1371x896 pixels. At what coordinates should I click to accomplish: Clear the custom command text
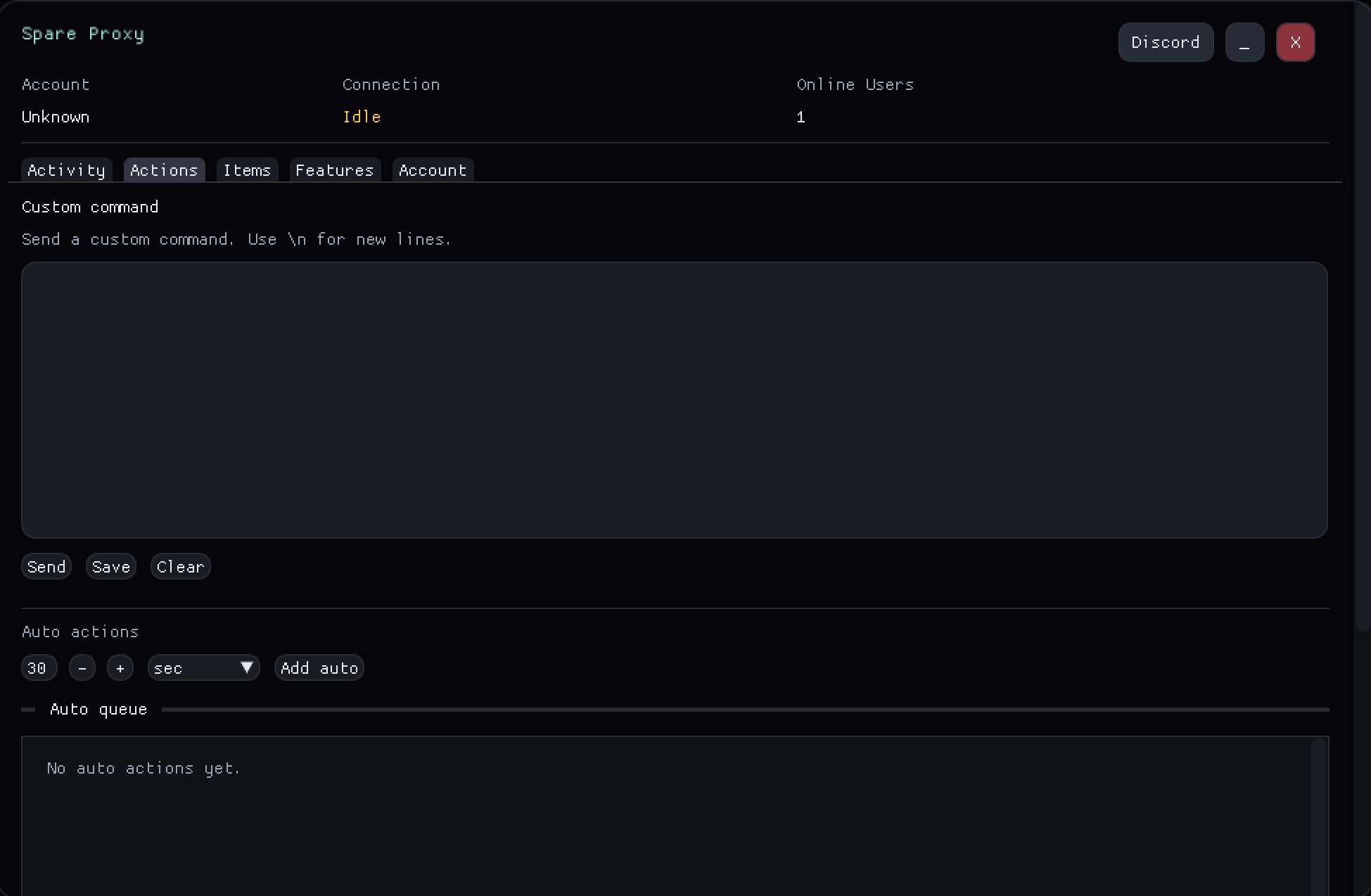click(x=180, y=567)
